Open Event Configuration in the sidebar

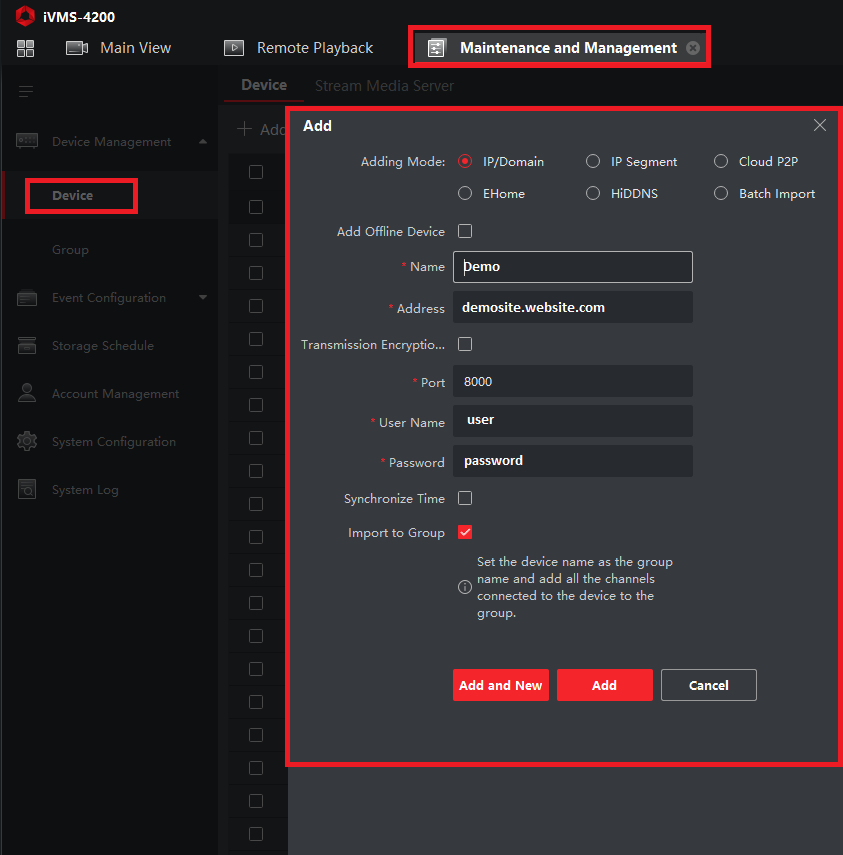coord(108,298)
